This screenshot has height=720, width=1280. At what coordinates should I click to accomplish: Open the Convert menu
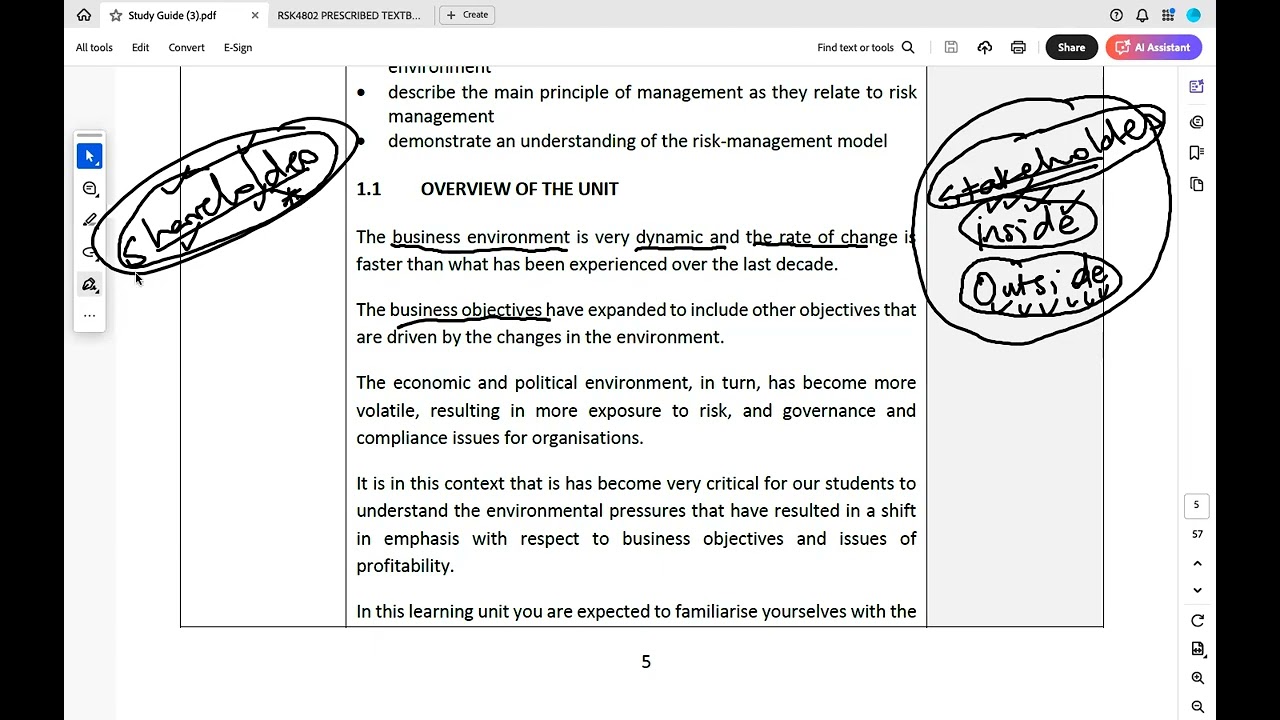coord(186,47)
